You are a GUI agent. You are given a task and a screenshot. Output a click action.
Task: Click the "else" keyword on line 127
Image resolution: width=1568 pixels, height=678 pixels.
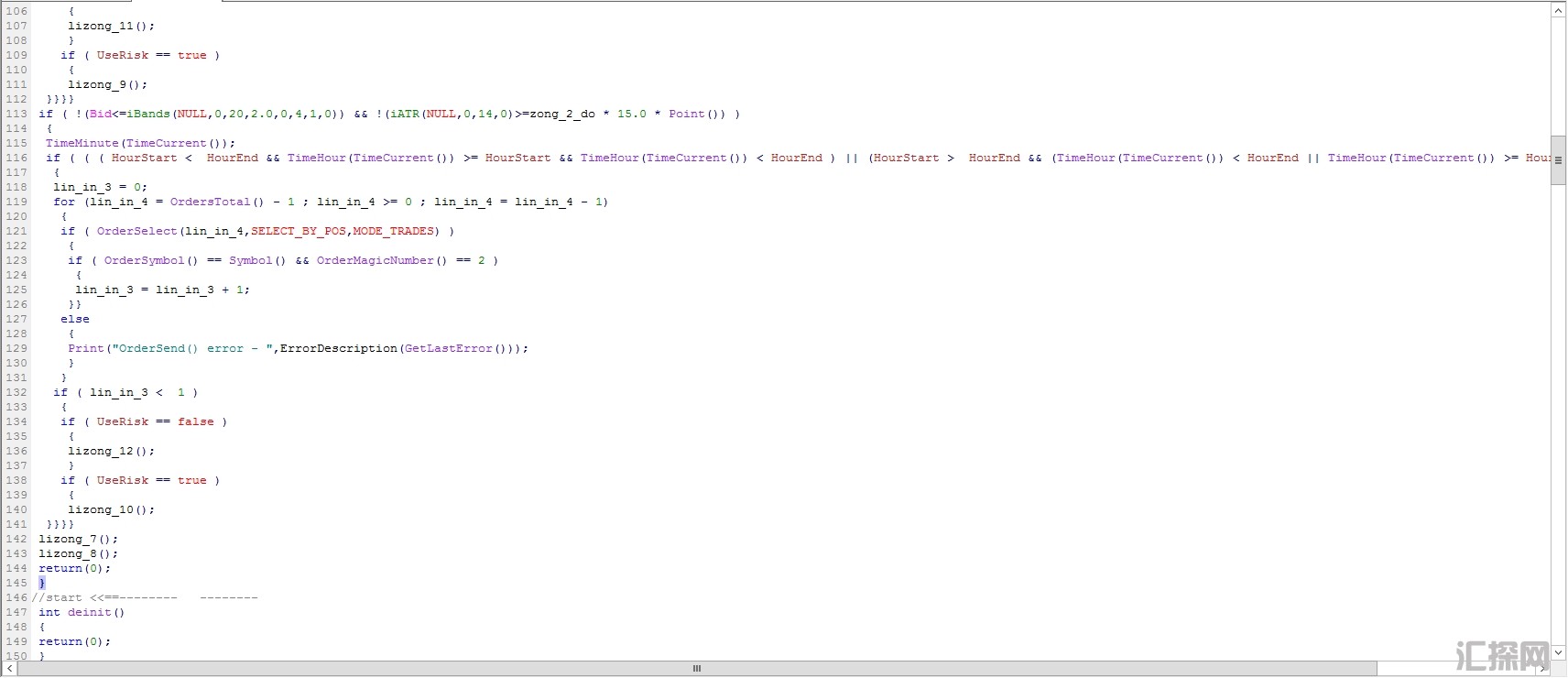point(75,319)
